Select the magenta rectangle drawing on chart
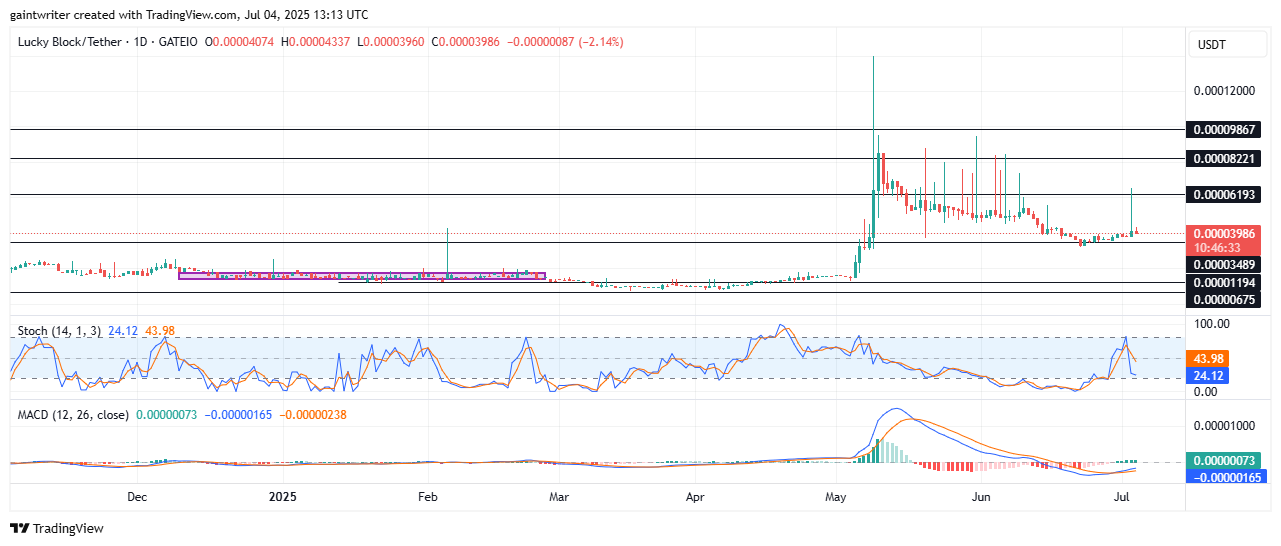This screenshot has width=1281, height=546. point(362,275)
